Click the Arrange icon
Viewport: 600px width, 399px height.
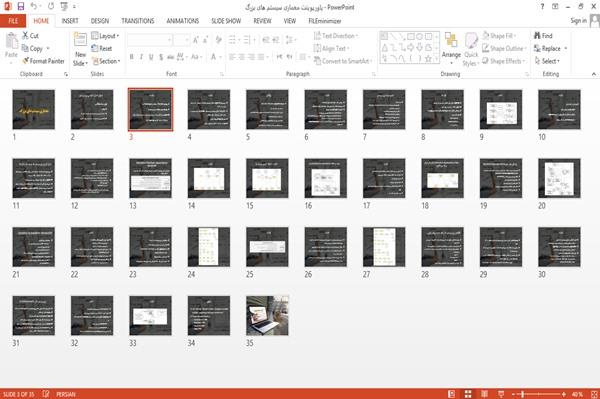pos(451,41)
